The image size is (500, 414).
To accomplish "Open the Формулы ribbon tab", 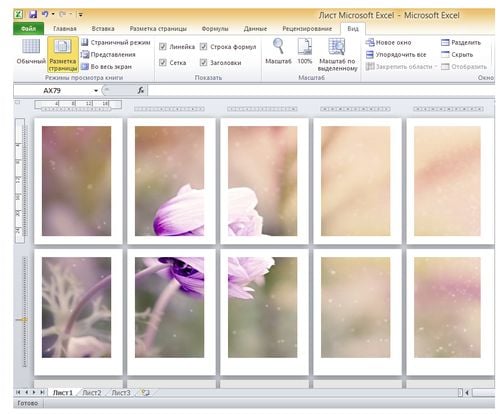I will pos(215,29).
